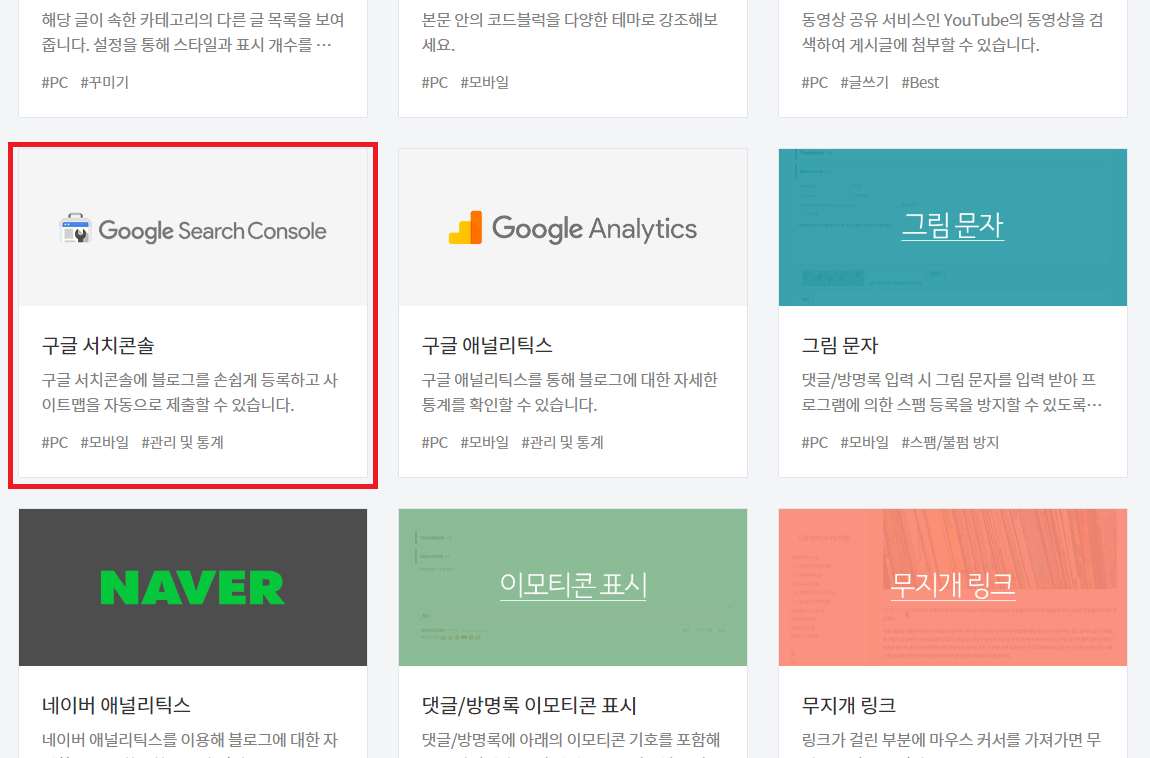The height and width of the screenshot is (758, 1150).
Task: Click the Google Search Console wrench icon
Action: [76, 229]
